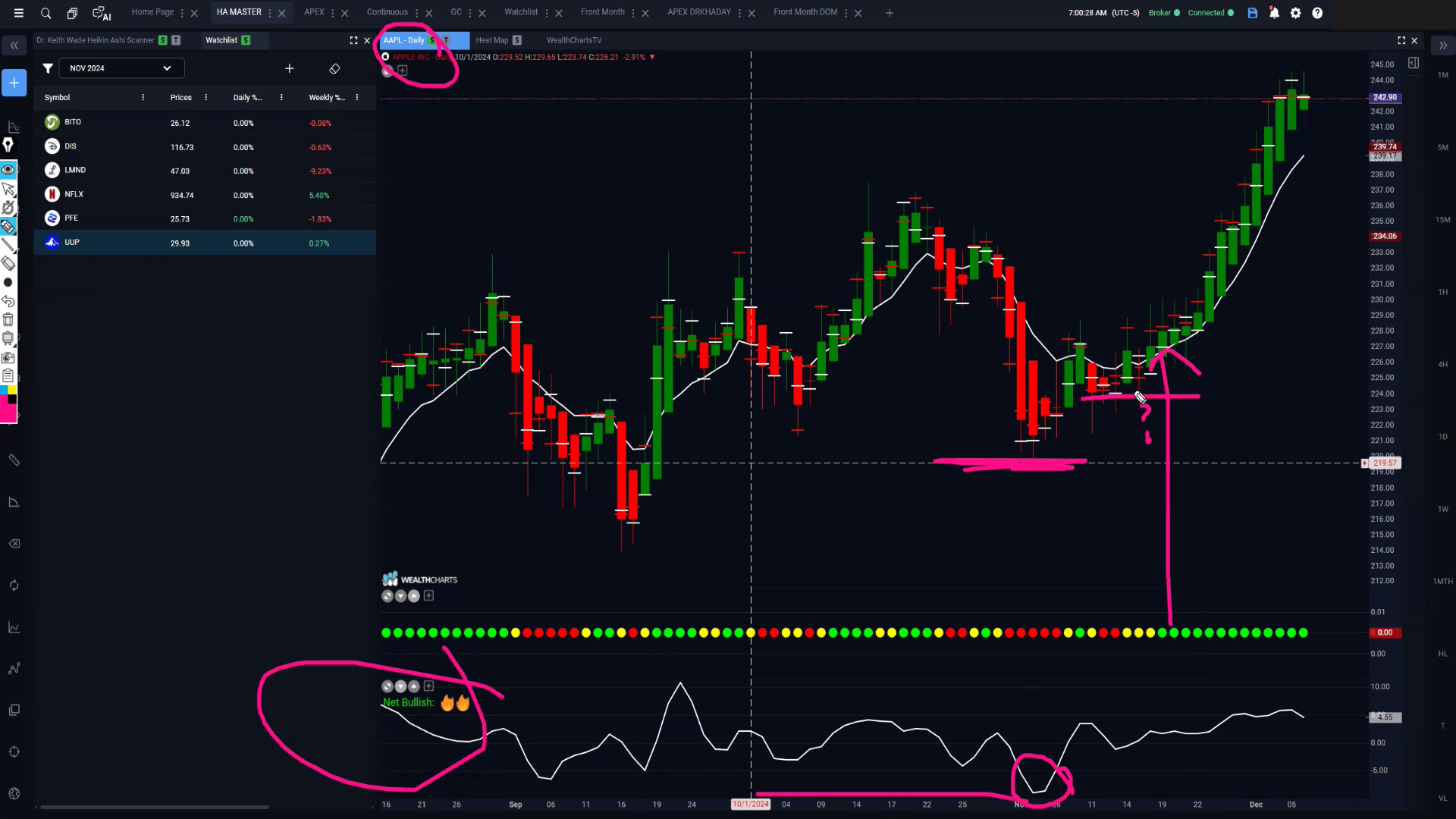Select the NFLX watchlist row
1456x819 pixels.
point(205,195)
